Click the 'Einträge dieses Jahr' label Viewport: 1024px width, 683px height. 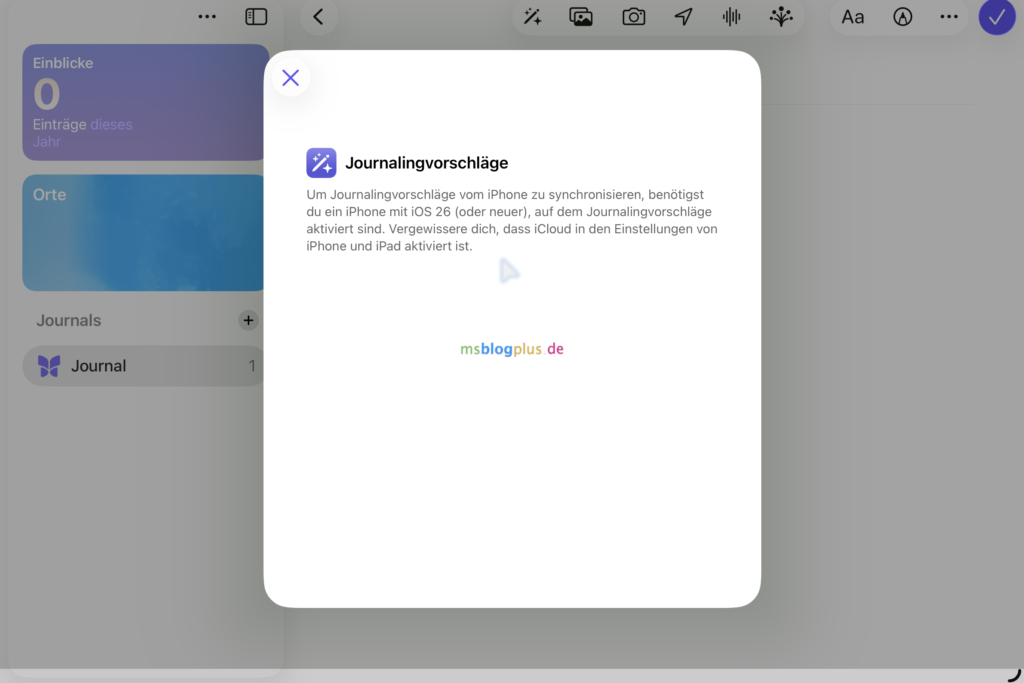(x=82, y=133)
